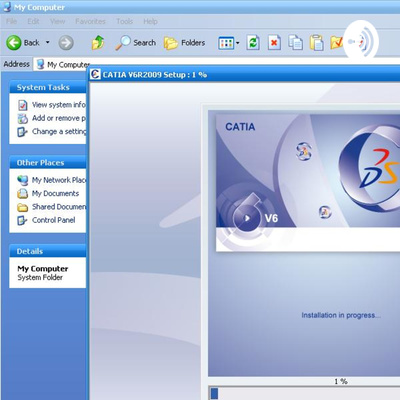Click View system information link
Viewport: 400px width, 400px height.
pyautogui.click(x=59, y=105)
